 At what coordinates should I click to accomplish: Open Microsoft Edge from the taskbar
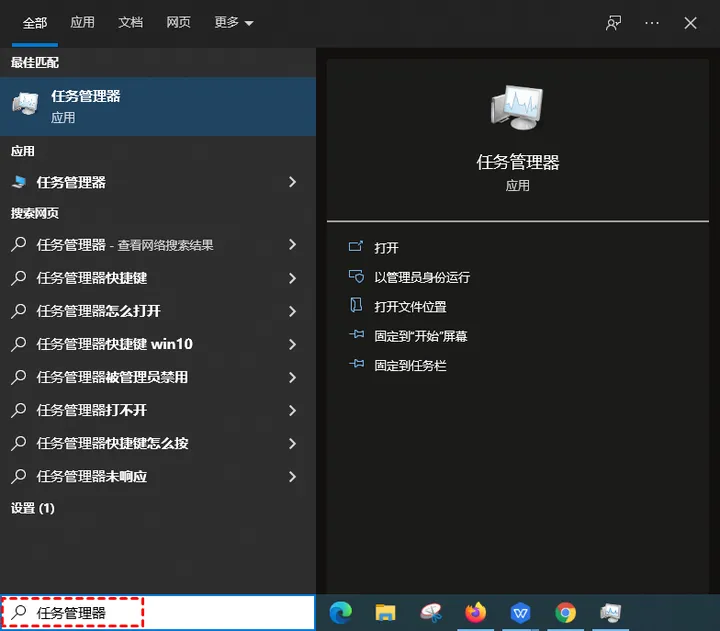[341, 613]
